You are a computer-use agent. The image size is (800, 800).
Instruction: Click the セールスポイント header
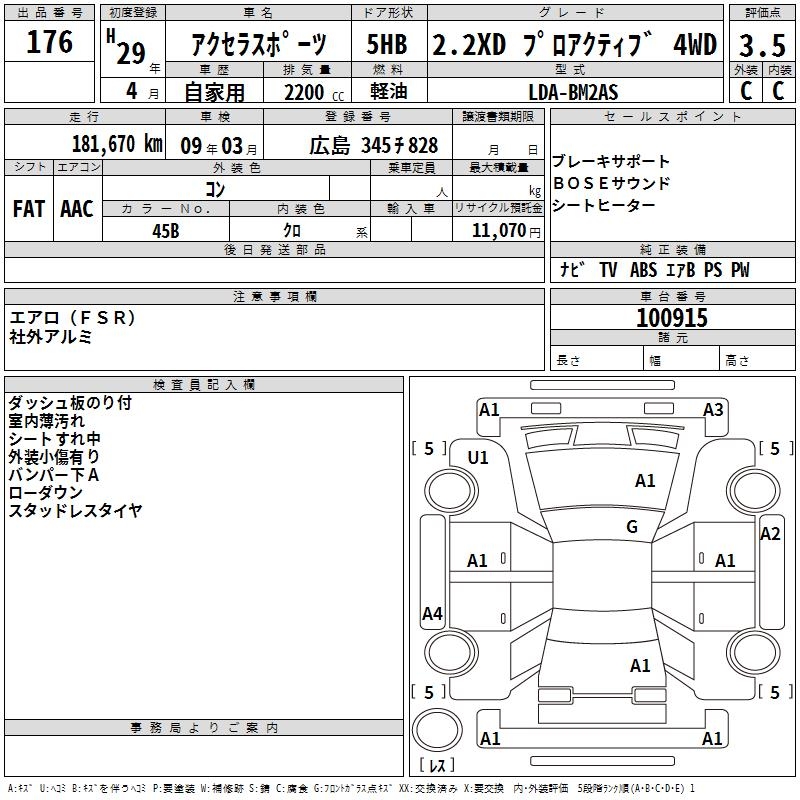coord(672,116)
